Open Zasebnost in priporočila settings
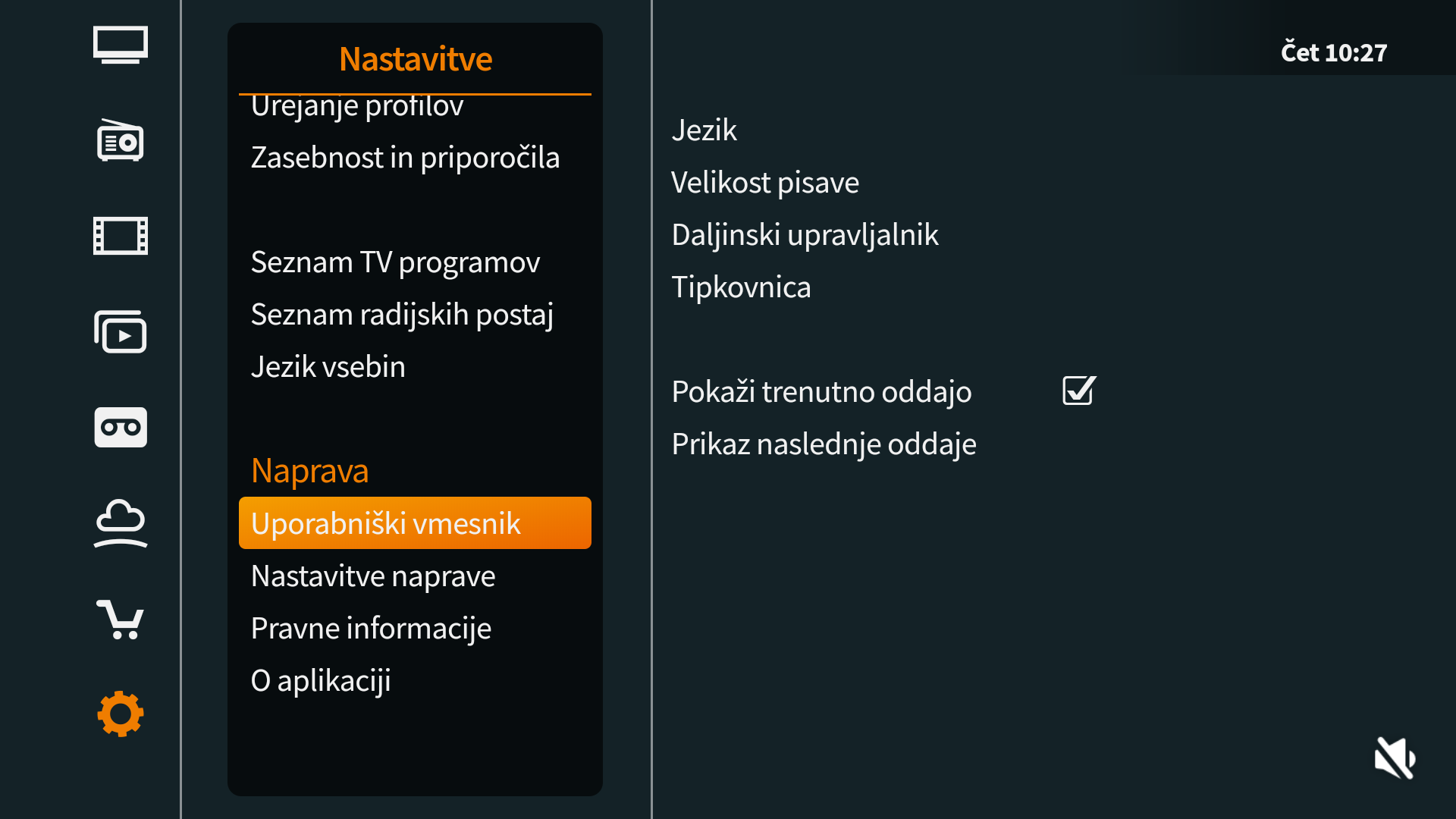This screenshot has height=819, width=1456. tap(405, 158)
